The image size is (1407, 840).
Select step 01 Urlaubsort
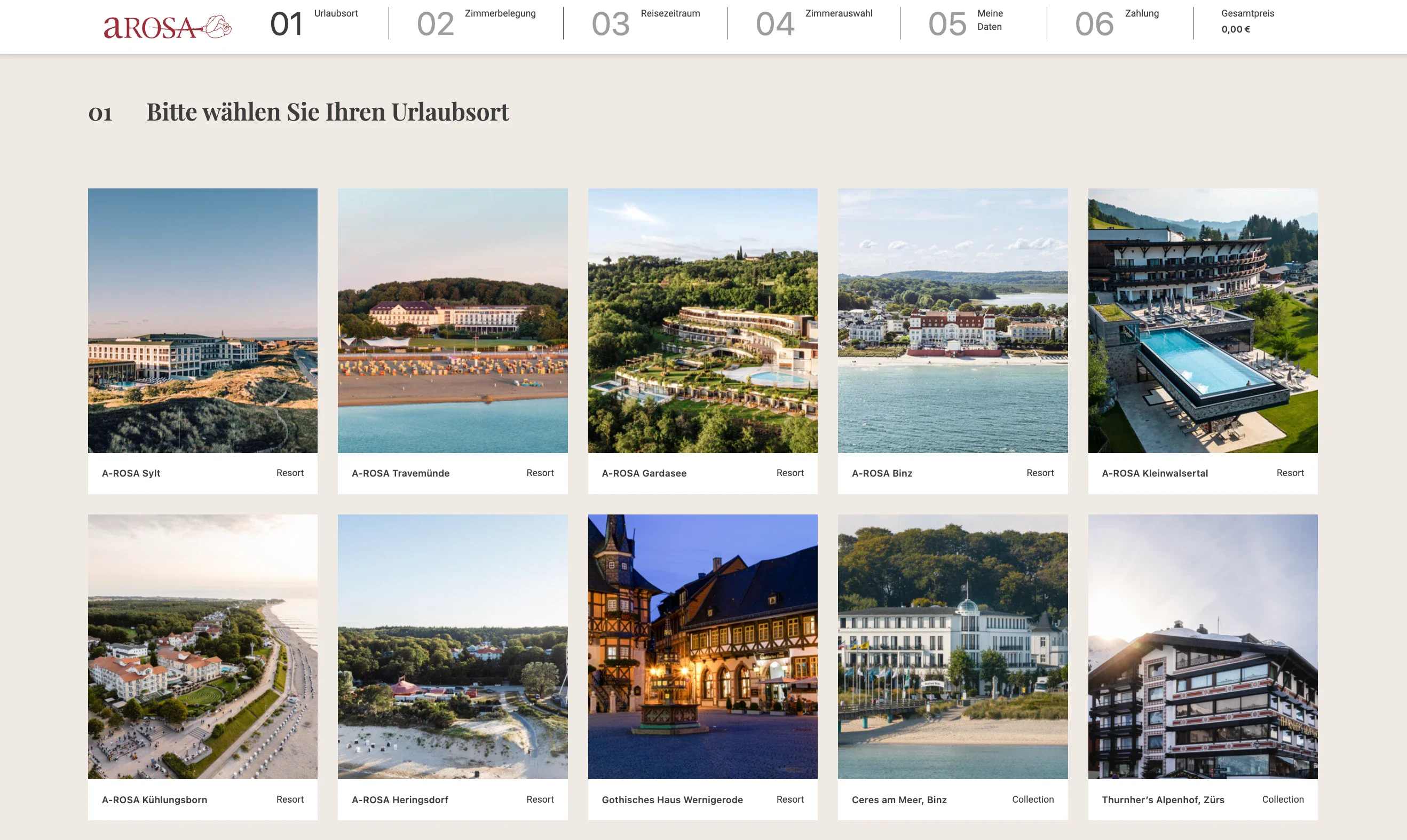pos(314,23)
